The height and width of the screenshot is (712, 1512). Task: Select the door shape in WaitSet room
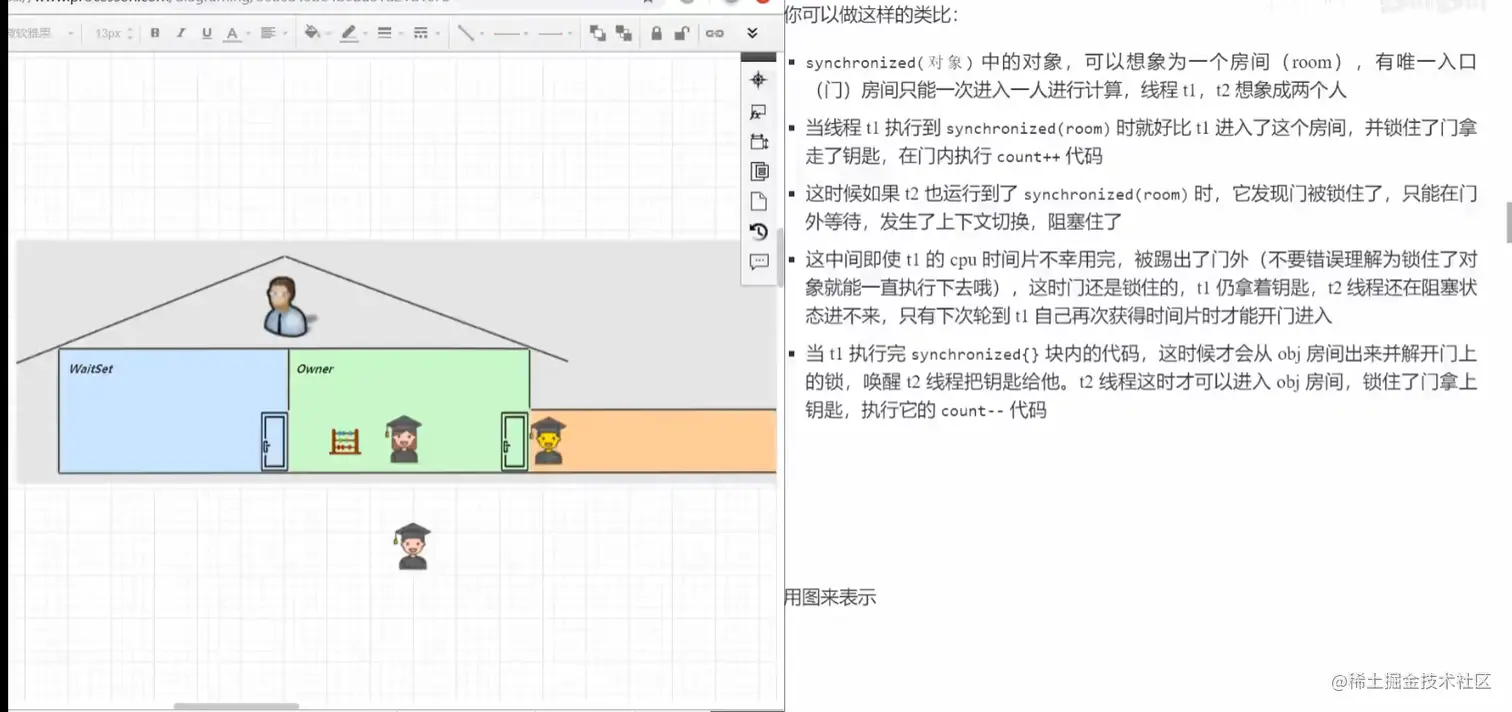274,441
